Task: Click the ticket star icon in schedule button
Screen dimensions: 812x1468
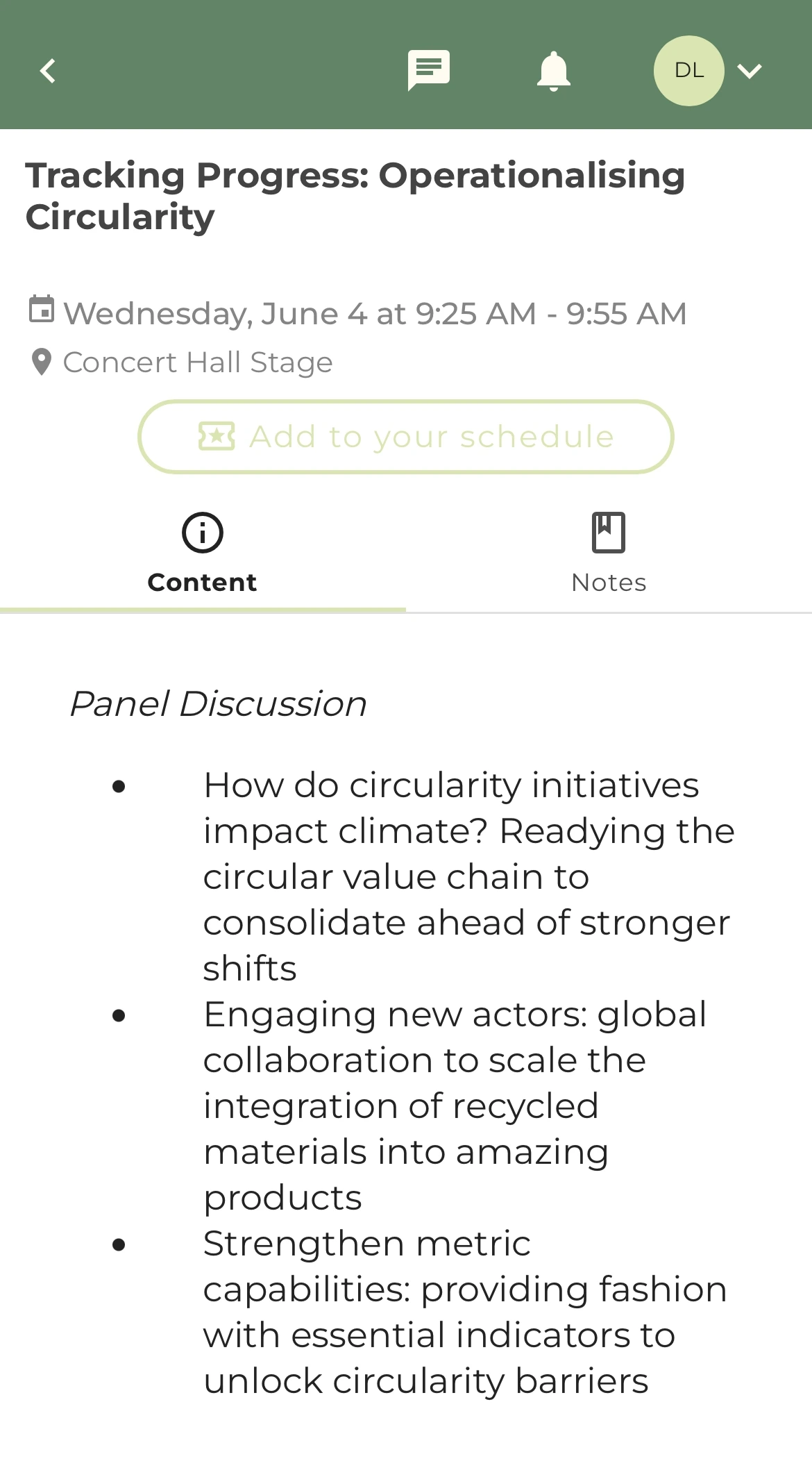Action: click(217, 437)
